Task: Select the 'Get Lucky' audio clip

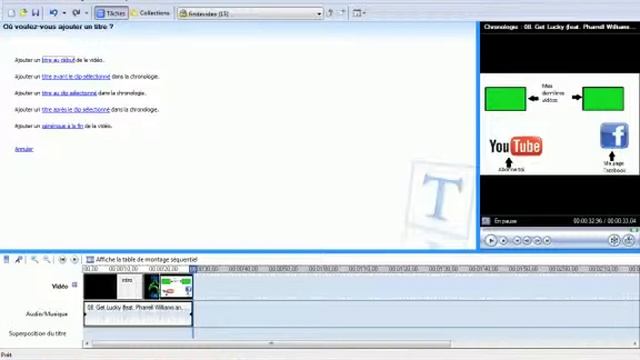Action: pyautogui.click(x=138, y=314)
